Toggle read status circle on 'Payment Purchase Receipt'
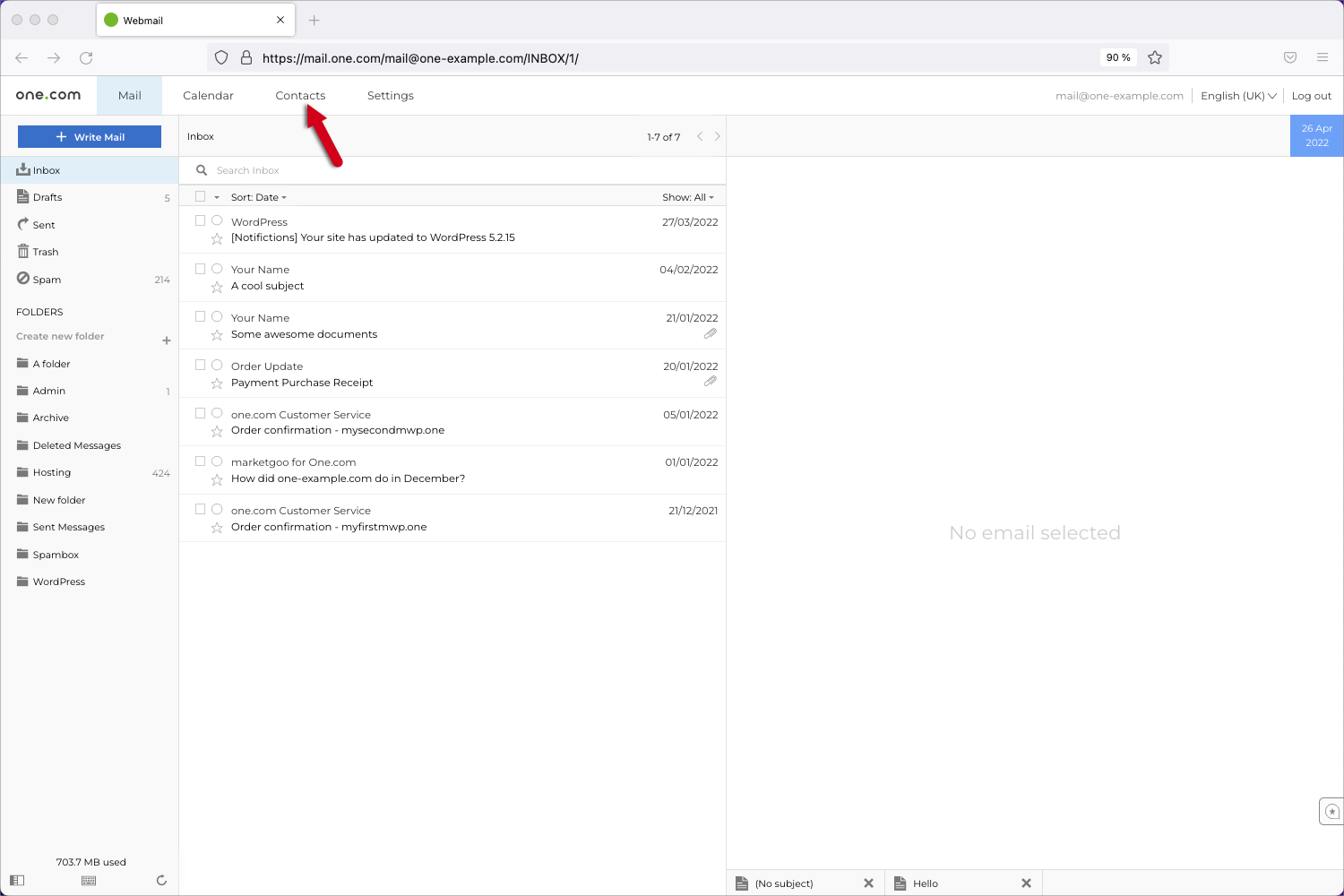This screenshot has height=896, width=1344. 217,364
